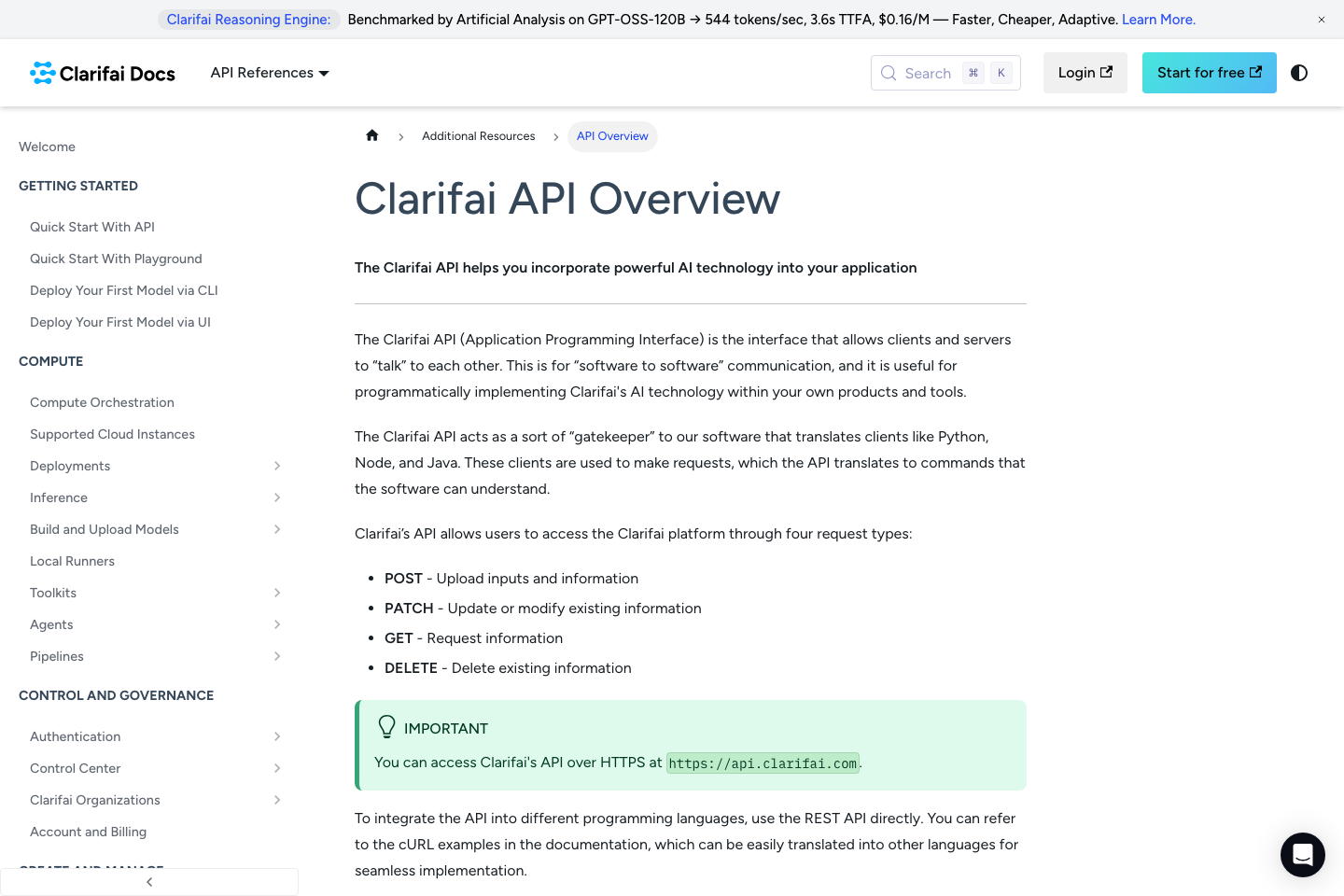
Task: Select Additional Resources in the breadcrumb
Action: pyautogui.click(x=478, y=136)
